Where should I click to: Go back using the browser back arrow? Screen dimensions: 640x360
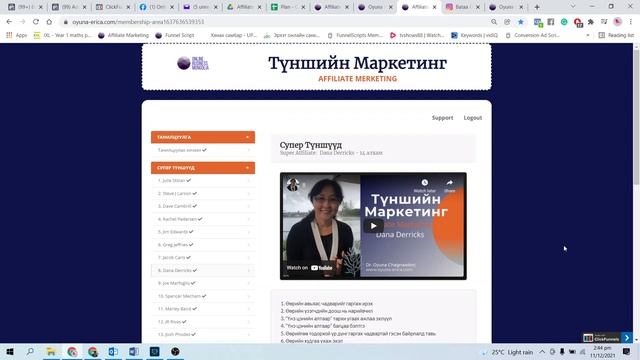coord(9,22)
